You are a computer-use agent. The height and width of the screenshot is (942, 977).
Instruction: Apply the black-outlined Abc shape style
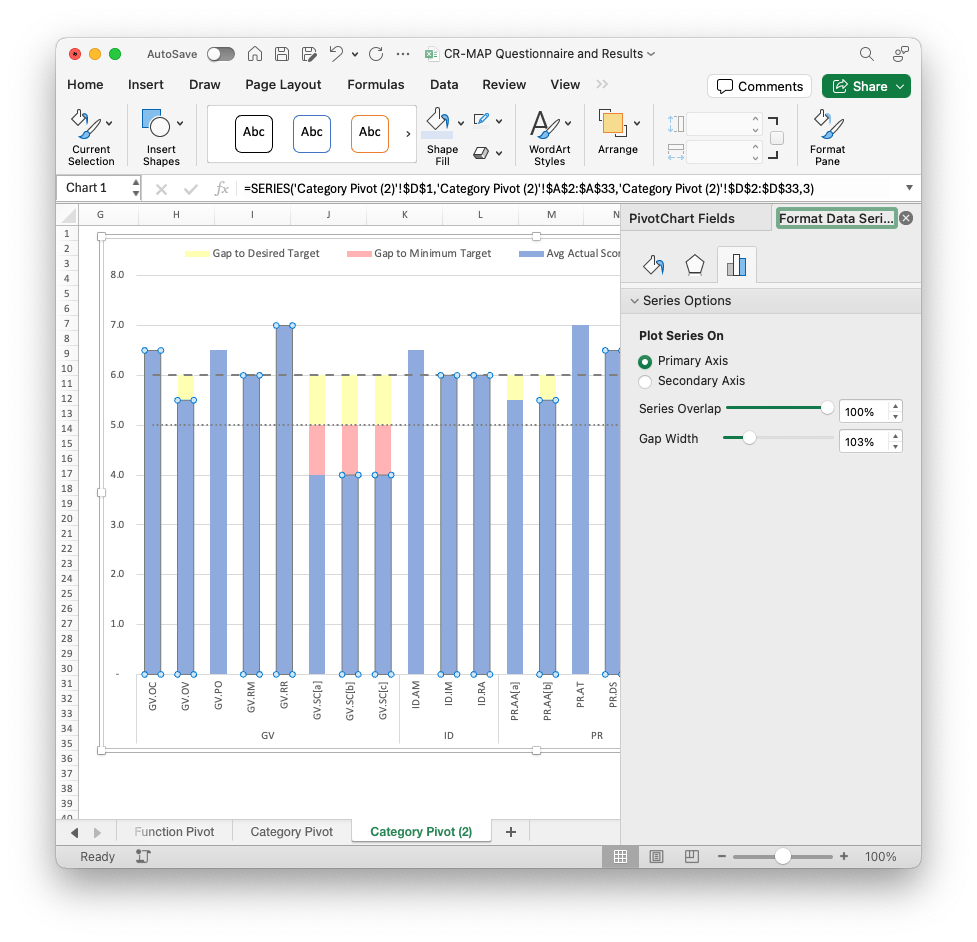[254, 133]
